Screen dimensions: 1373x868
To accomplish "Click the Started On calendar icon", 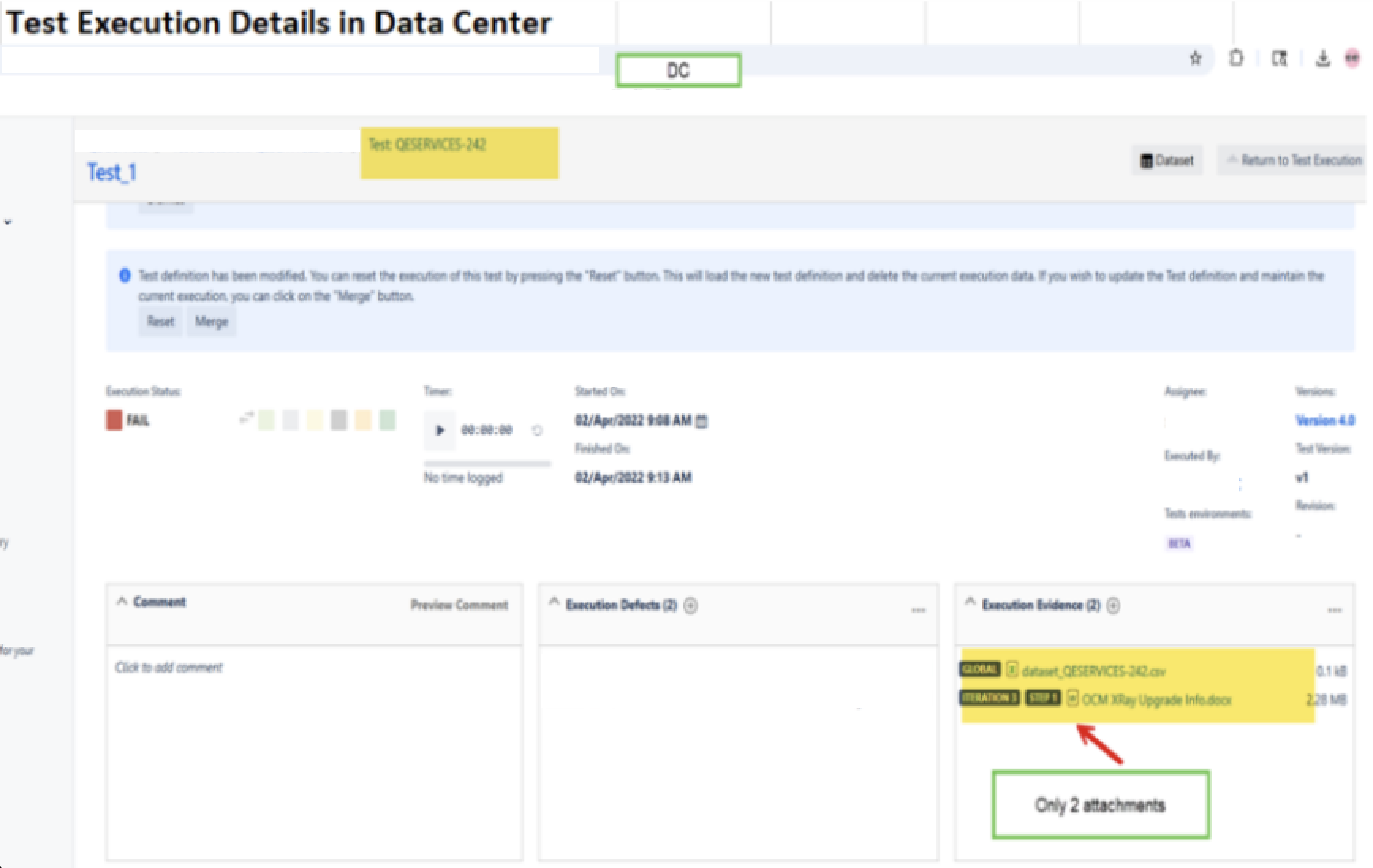I will point(702,421).
